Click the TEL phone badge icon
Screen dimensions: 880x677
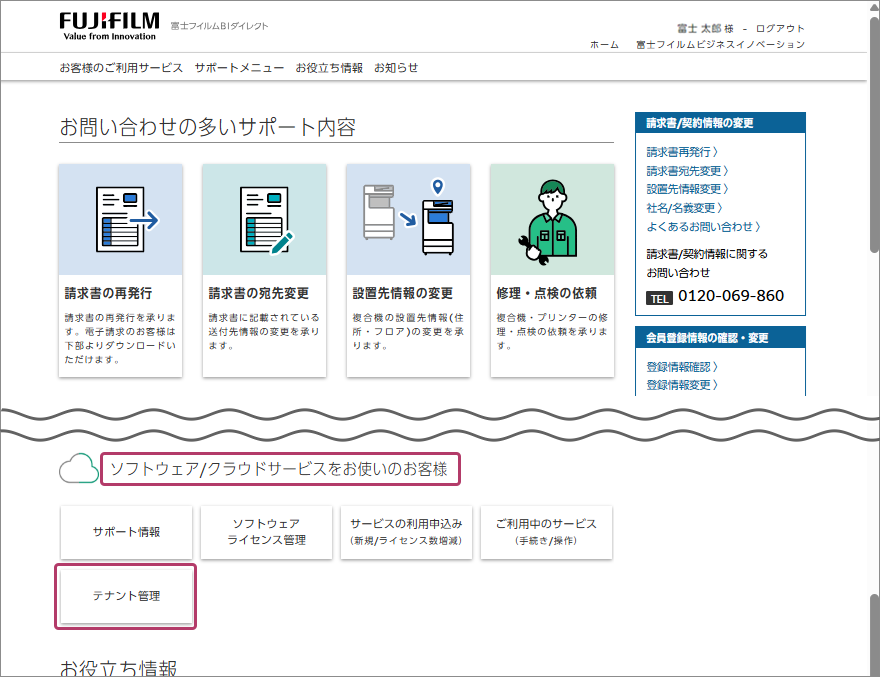tap(659, 298)
